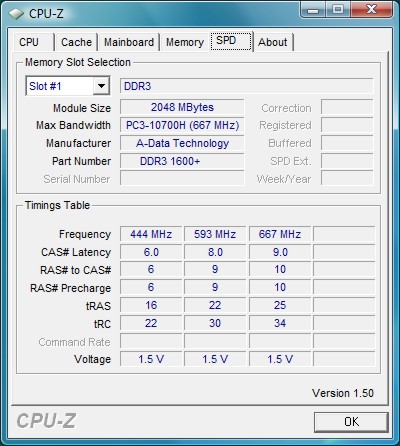Open the About tab
This screenshot has height=446, width=400.
coord(273,42)
